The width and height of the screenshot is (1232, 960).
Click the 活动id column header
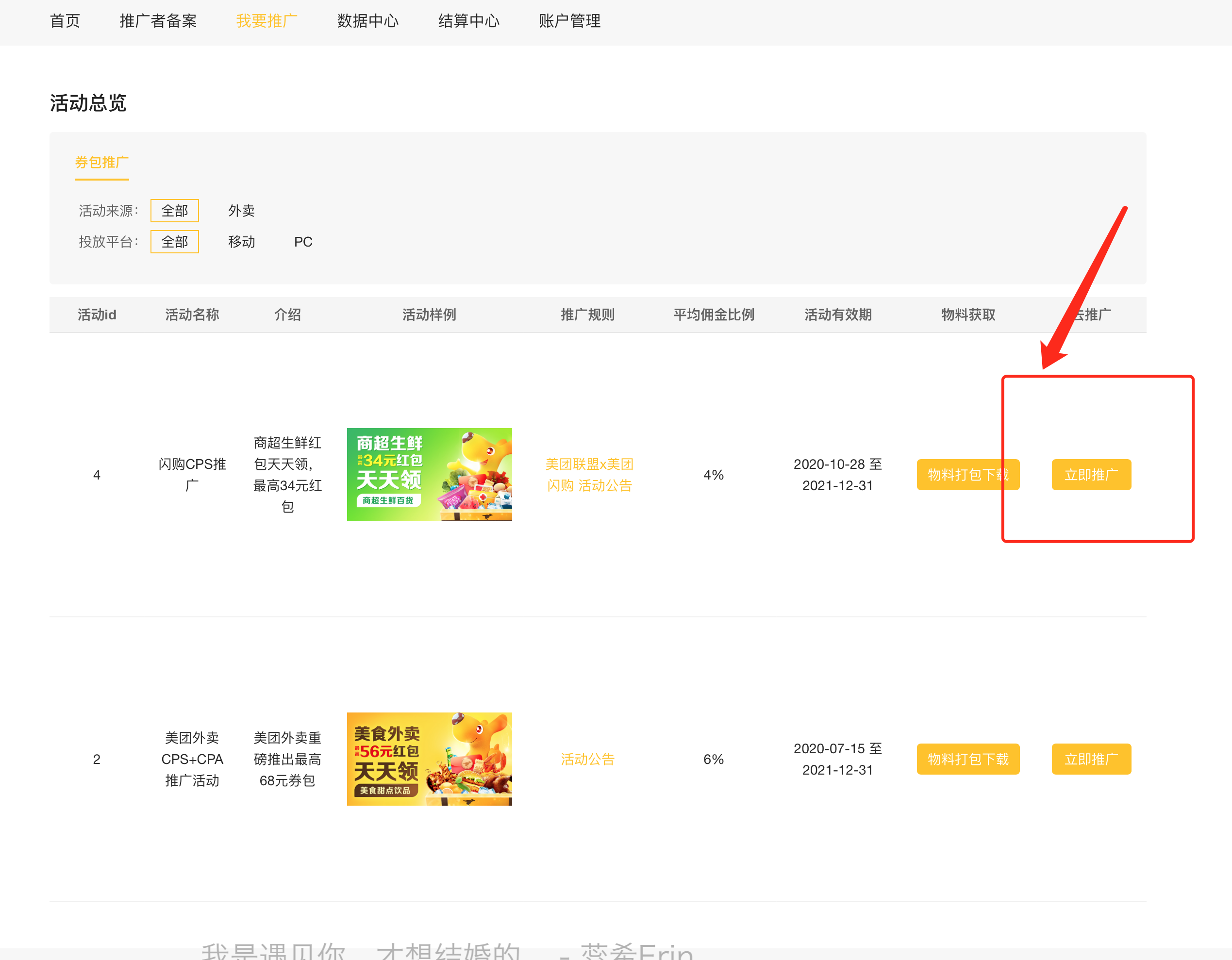tap(97, 314)
